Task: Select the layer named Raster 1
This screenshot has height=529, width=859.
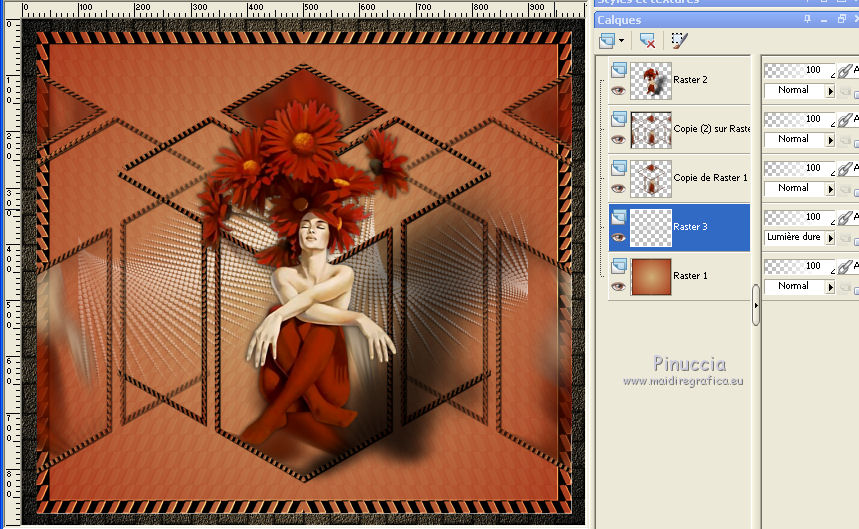Action: tap(690, 276)
